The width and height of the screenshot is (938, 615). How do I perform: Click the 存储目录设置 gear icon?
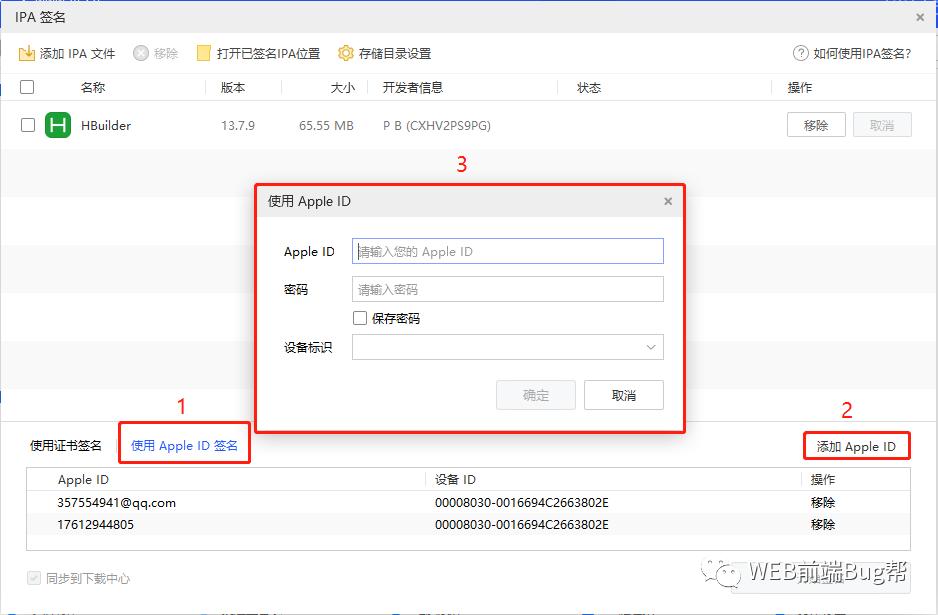point(345,54)
